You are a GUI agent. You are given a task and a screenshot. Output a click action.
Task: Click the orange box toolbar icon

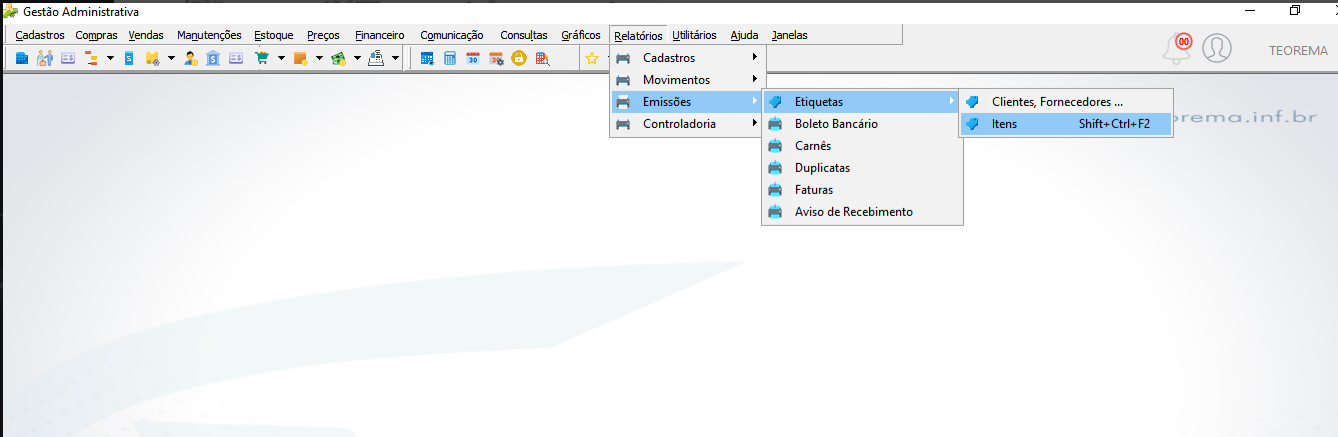pyautogui.click(x=300, y=59)
